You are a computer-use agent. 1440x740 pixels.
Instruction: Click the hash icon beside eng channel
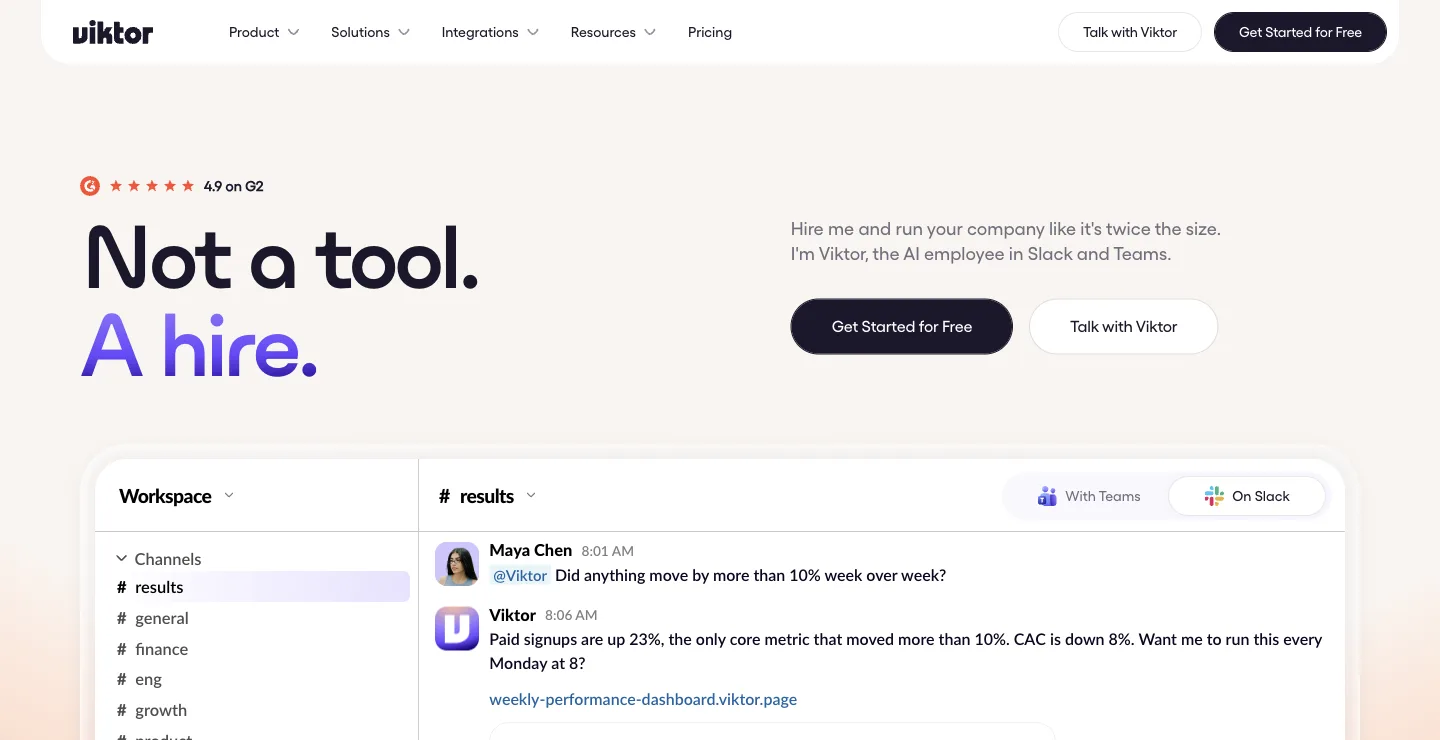[x=122, y=679]
